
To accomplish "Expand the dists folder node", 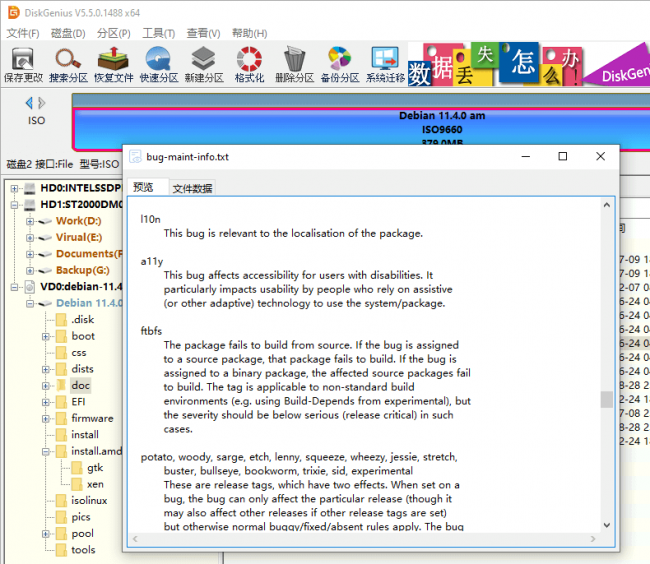I will coord(46,369).
